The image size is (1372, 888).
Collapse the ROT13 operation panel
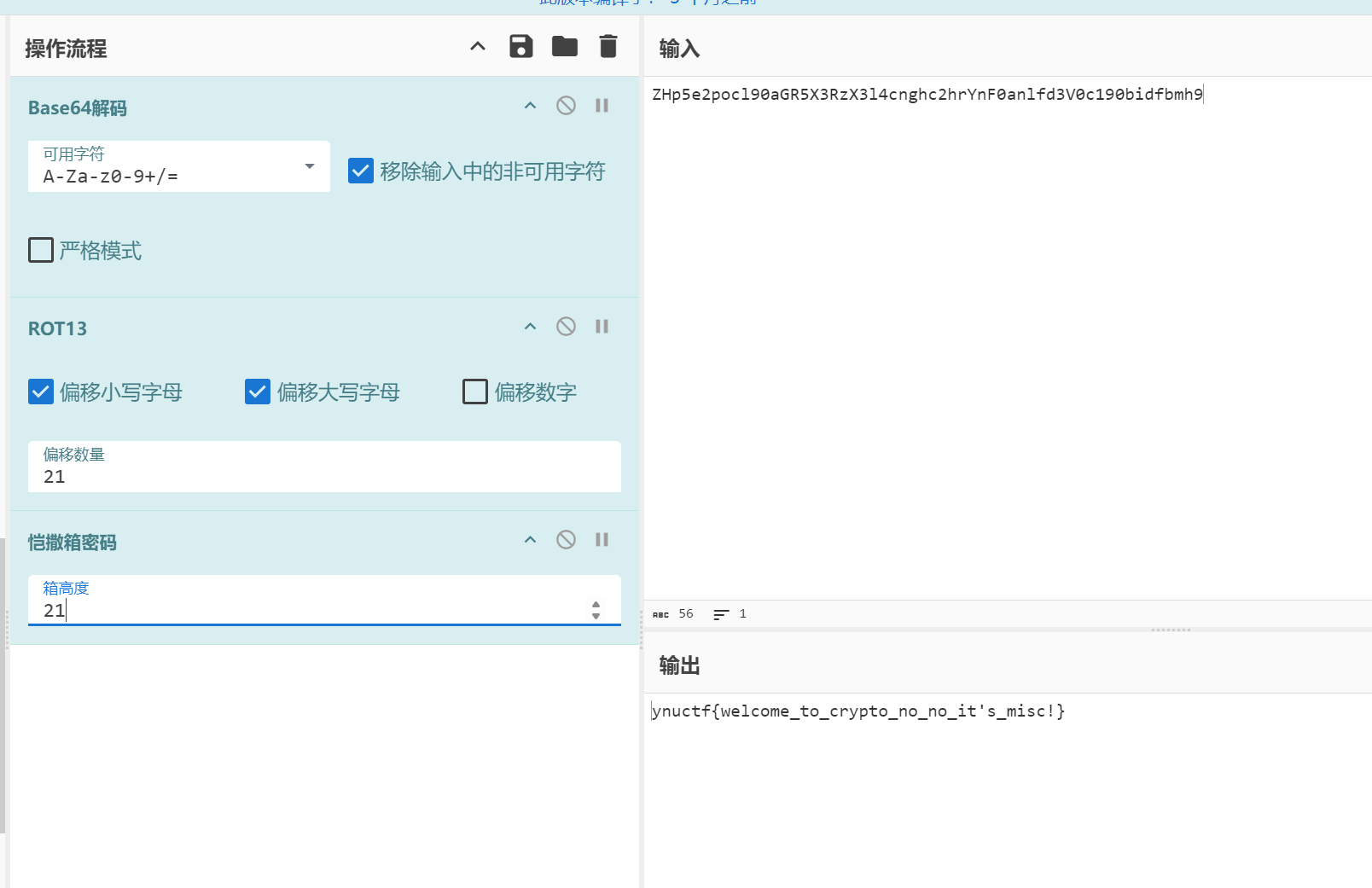pos(530,327)
